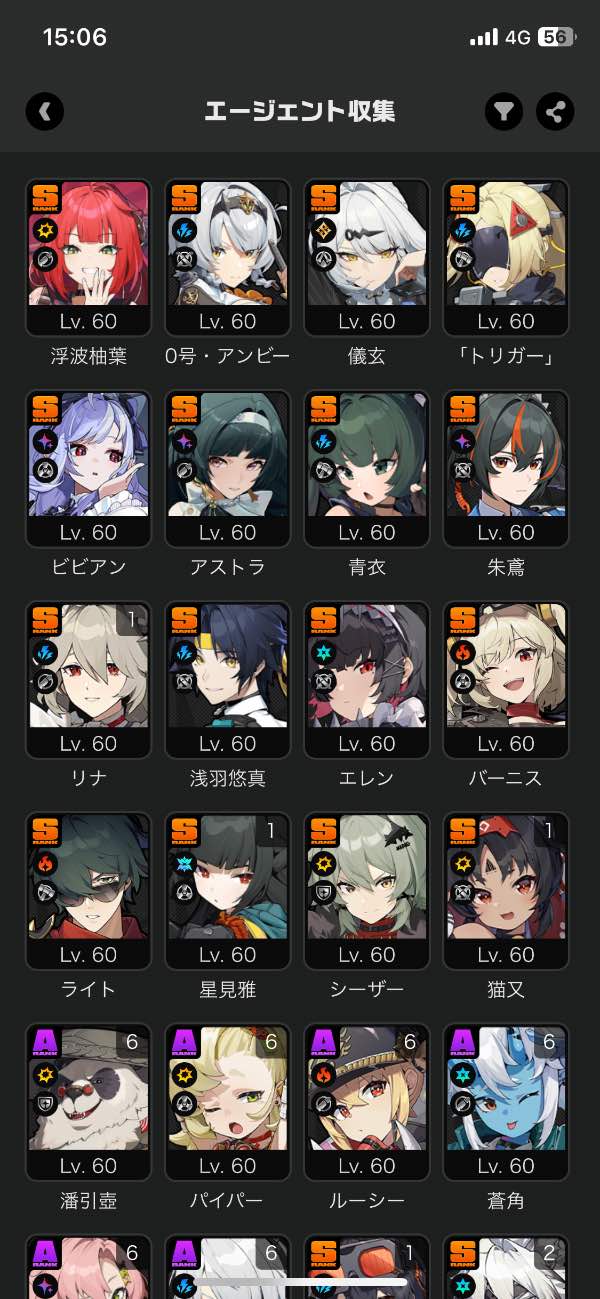Tap the share icon in header
Screen dimensions: 600x1299
555,112
